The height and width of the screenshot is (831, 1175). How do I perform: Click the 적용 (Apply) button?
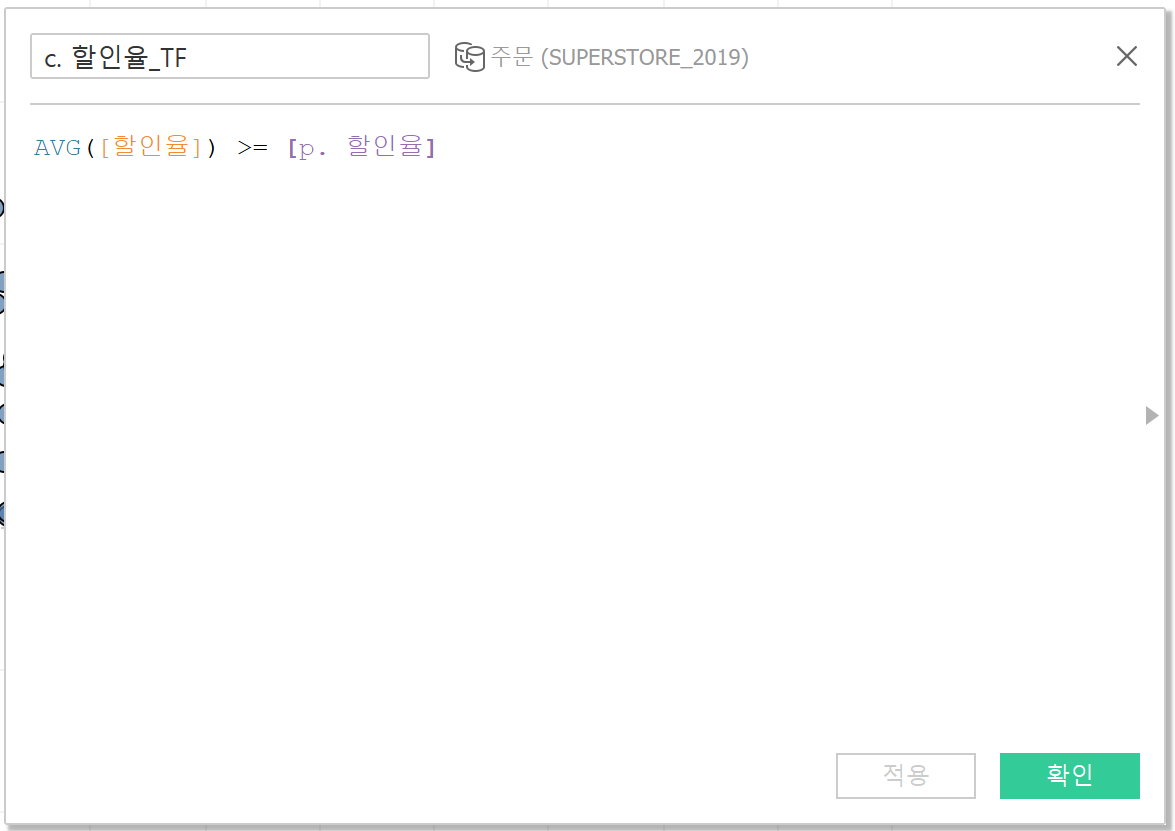[905, 776]
